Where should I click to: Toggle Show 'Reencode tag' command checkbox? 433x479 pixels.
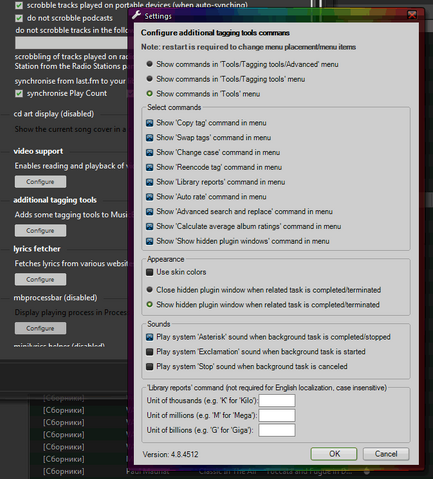point(150,167)
